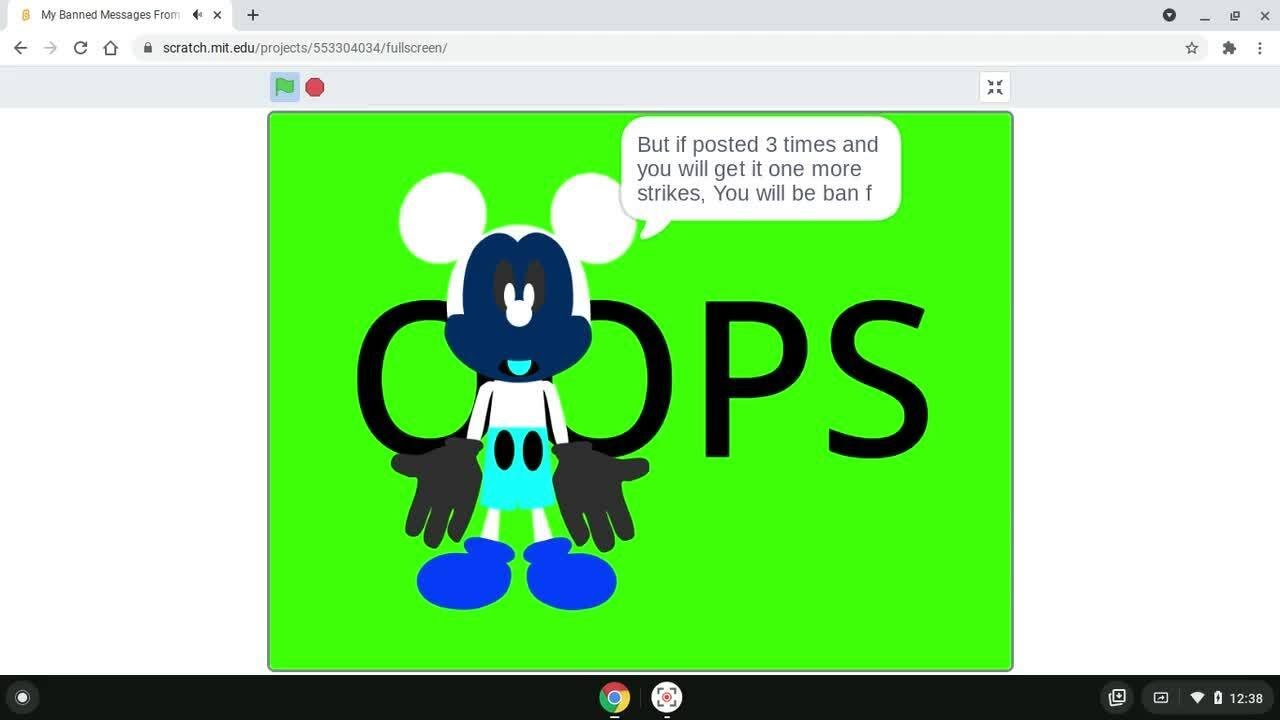View site information via the lock icon

tap(148, 48)
